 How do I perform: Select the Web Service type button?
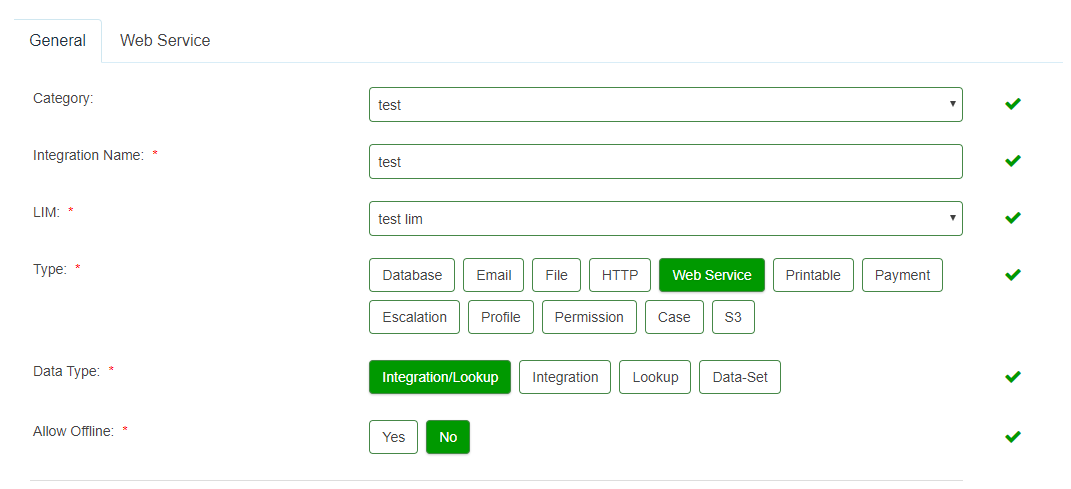click(712, 275)
